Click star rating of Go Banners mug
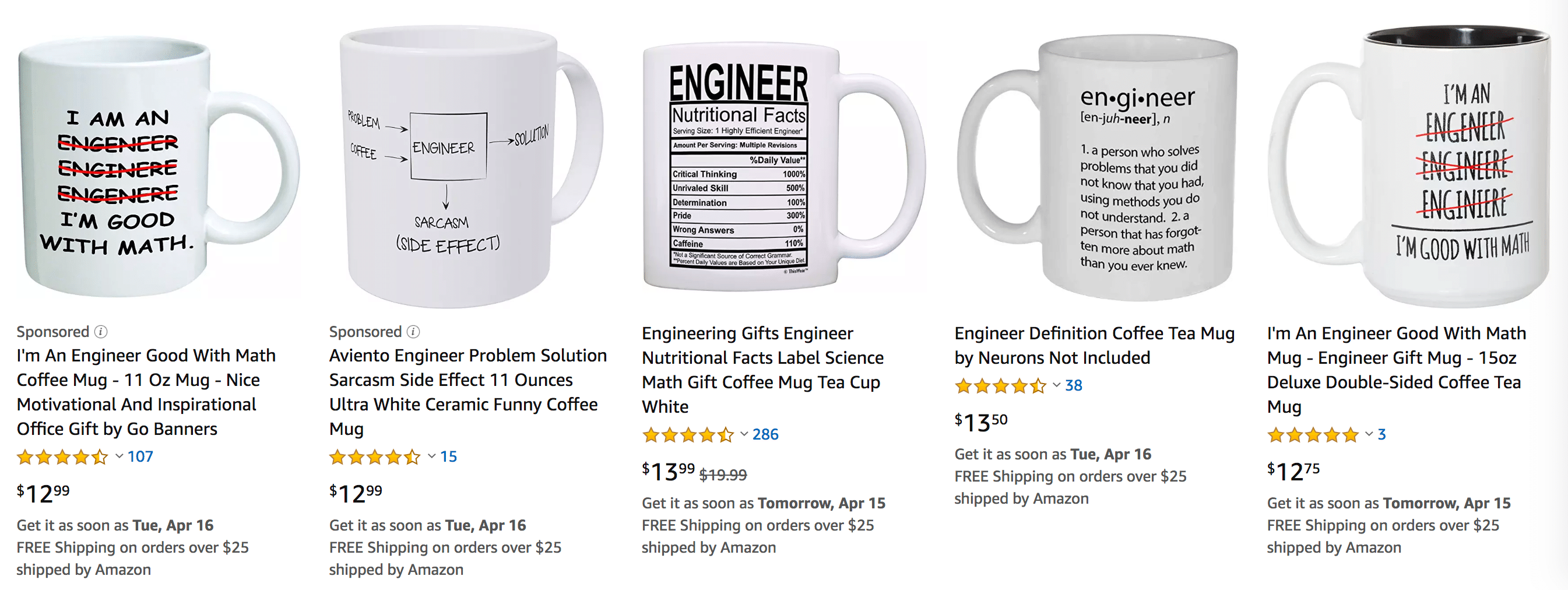The image size is (1568, 590). (x=63, y=456)
